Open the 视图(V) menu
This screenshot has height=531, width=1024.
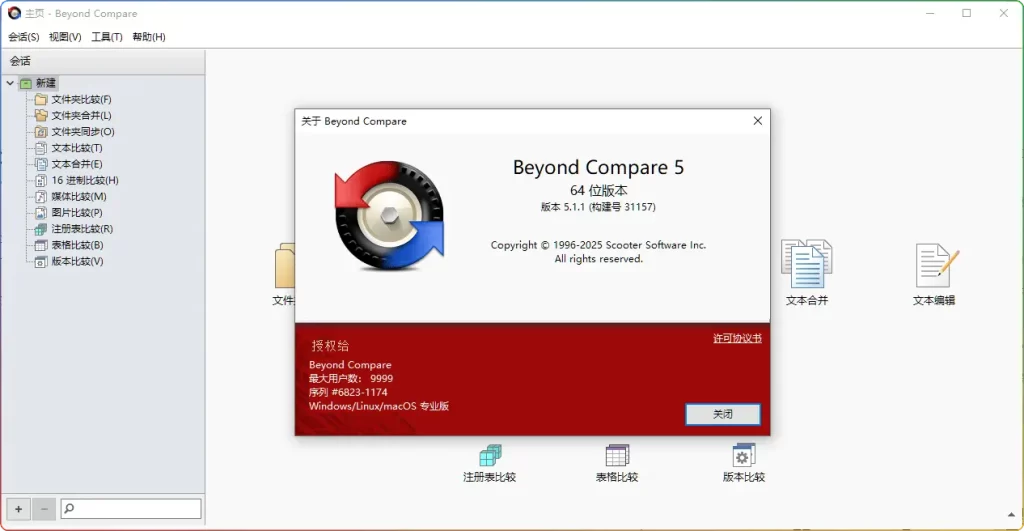coord(65,37)
